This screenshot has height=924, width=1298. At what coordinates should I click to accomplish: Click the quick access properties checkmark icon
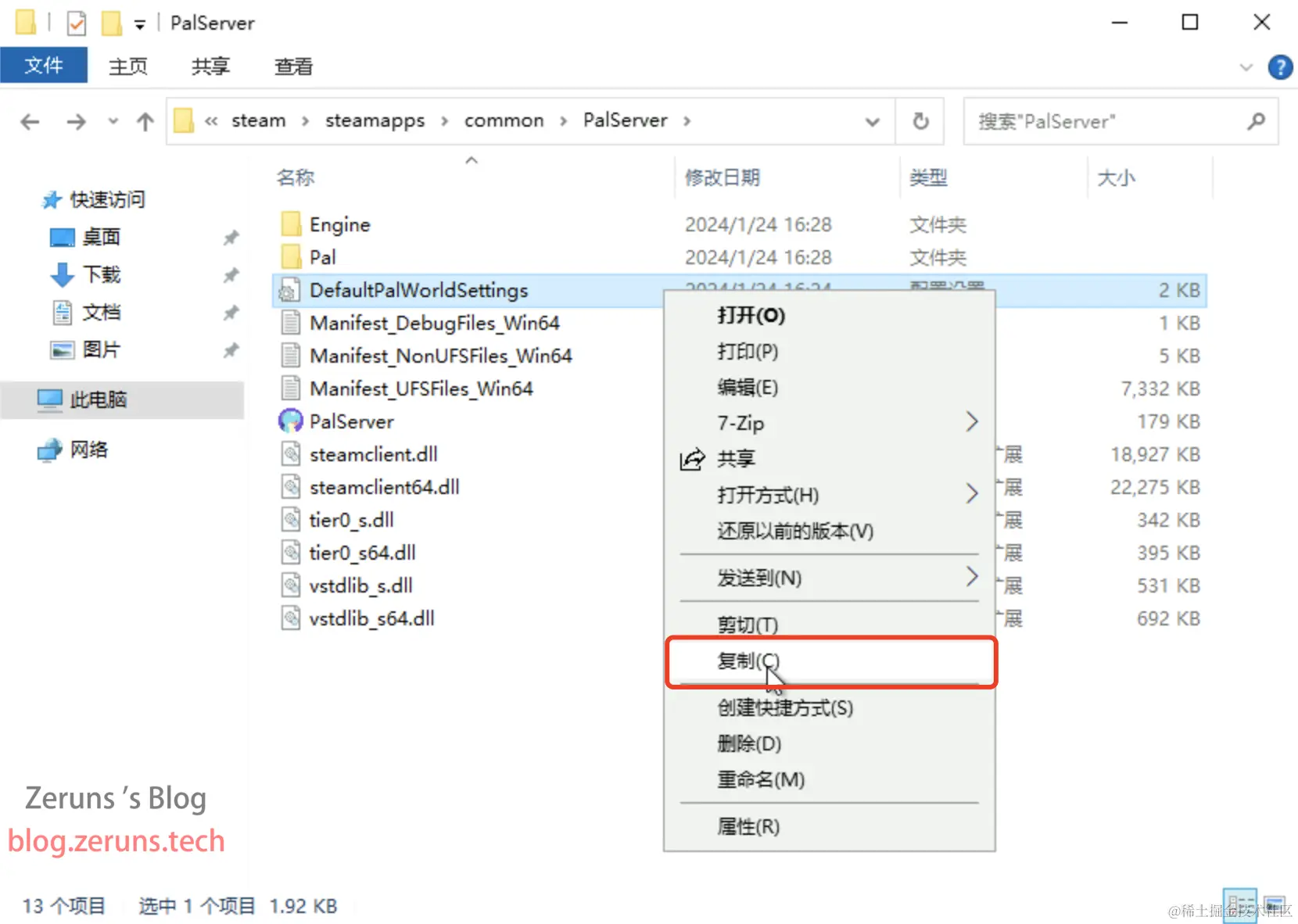[x=76, y=23]
